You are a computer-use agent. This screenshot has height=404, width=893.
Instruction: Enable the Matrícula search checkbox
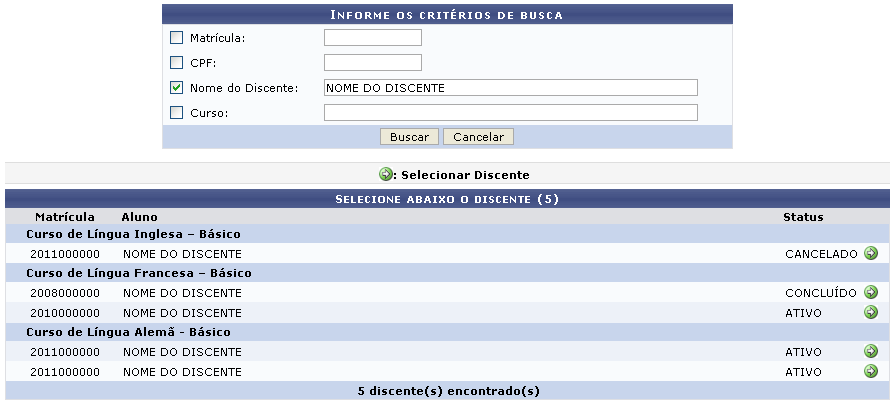[x=177, y=38]
